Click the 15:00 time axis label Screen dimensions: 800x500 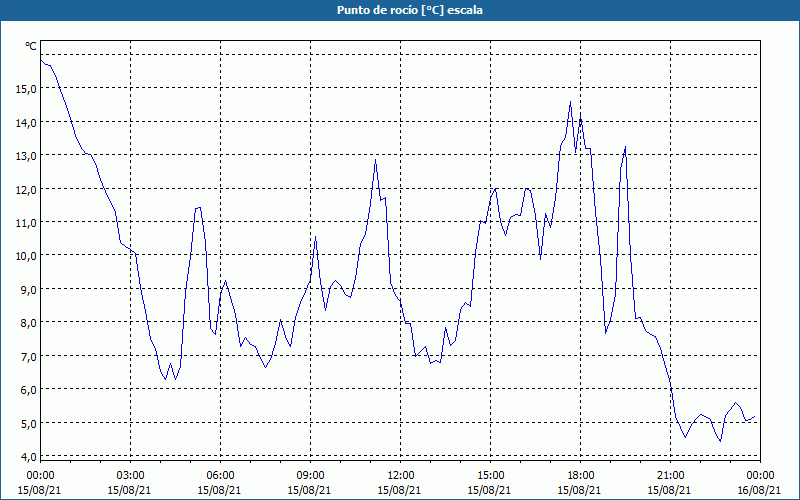tap(490, 476)
